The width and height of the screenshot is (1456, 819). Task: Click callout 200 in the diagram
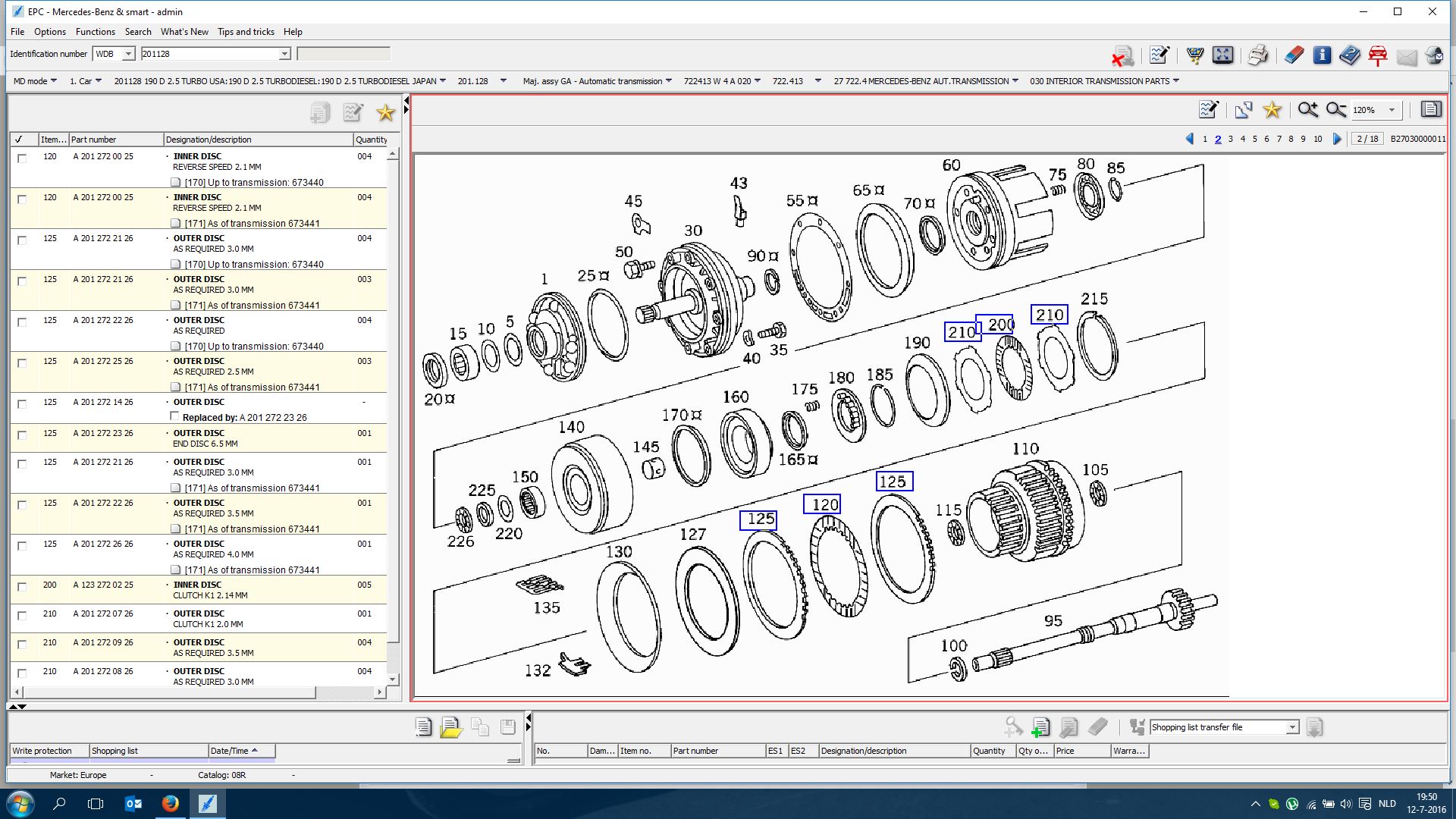[x=994, y=325]
